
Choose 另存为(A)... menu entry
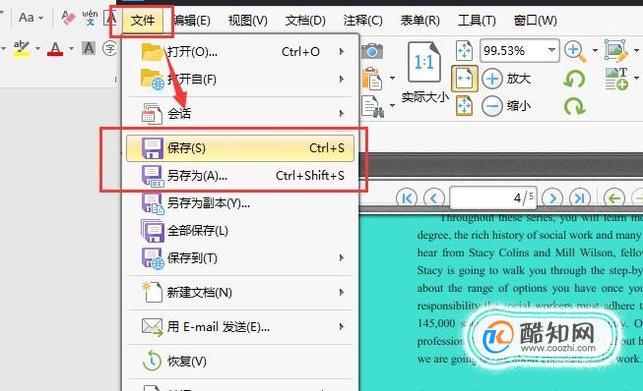(240, 176)
